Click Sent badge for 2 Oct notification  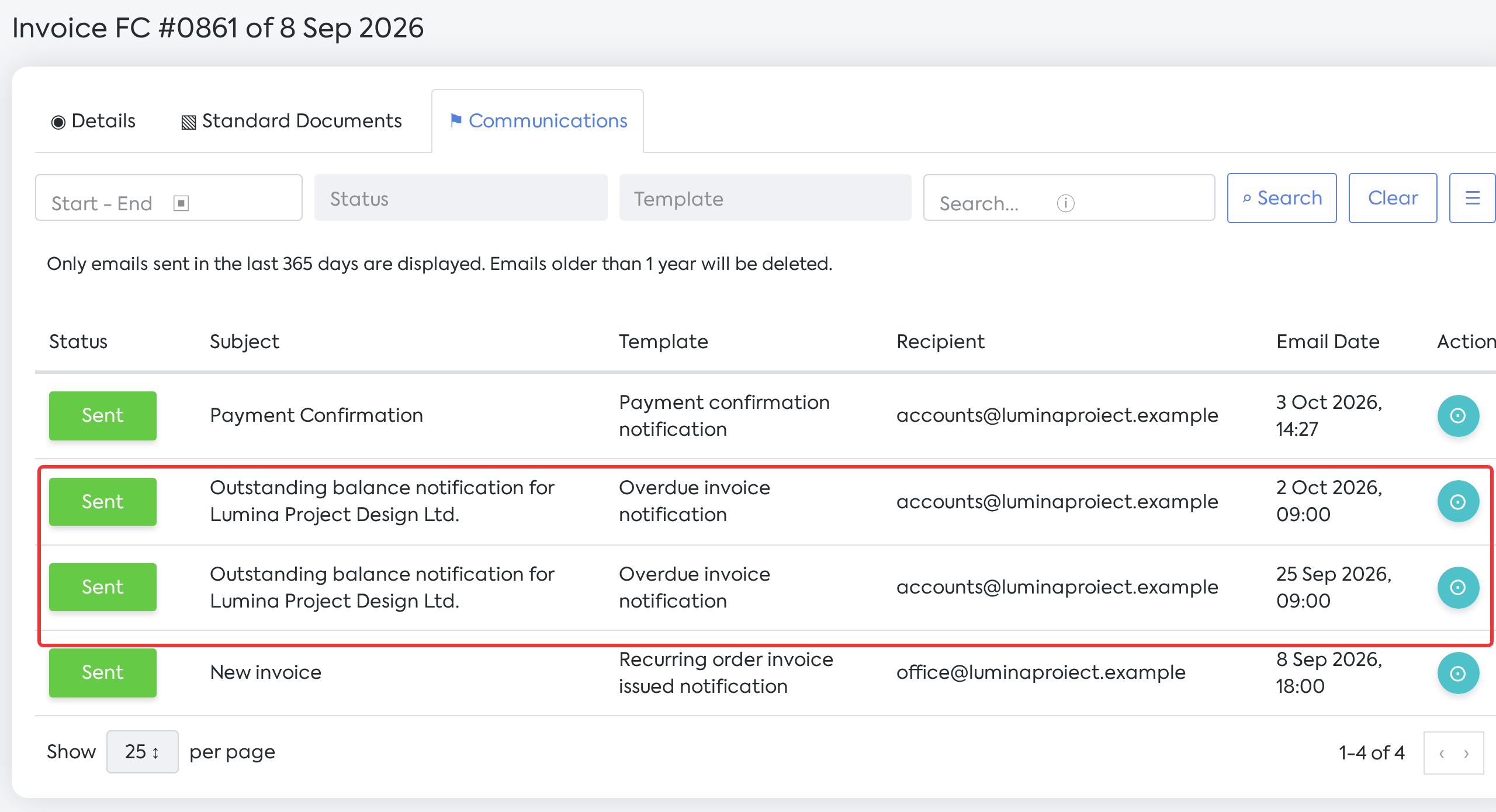pos(103,502)
